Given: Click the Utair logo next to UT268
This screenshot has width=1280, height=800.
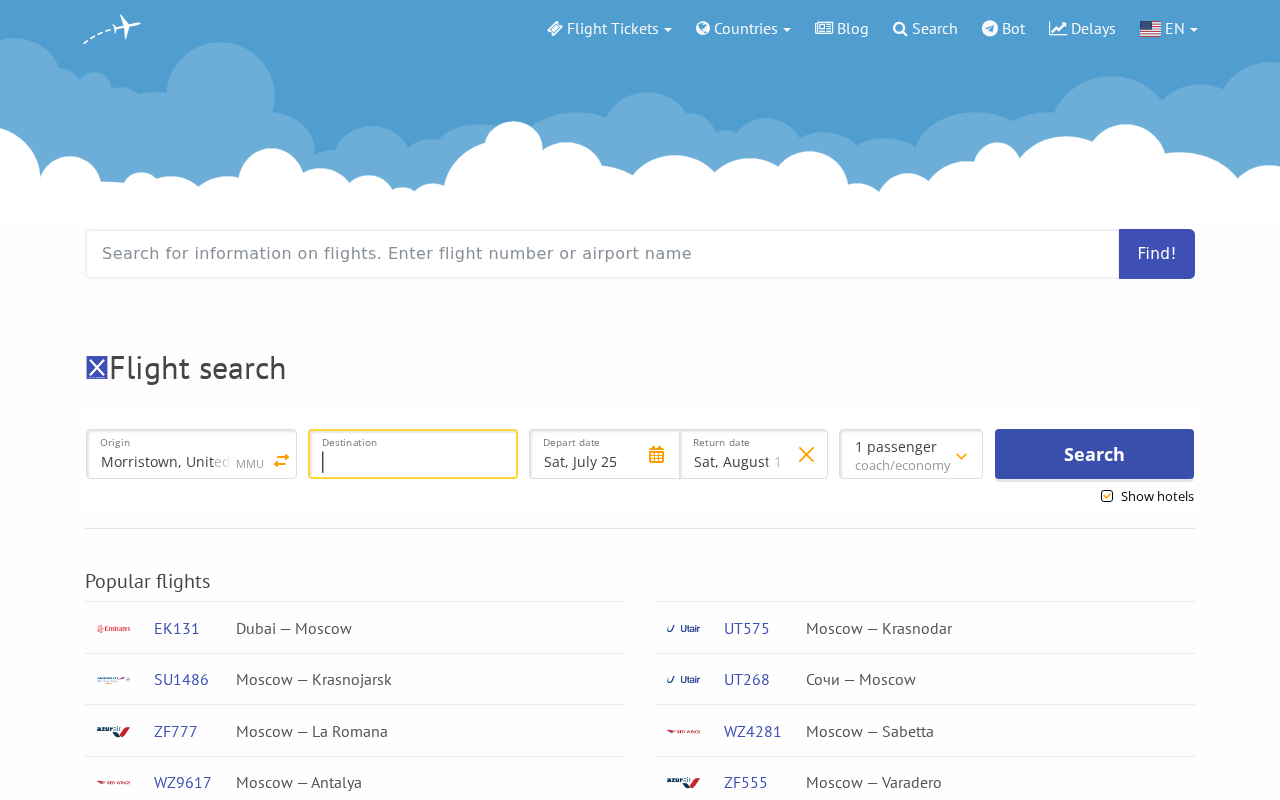Looking at the screenshot, I should tap(683, 679).
